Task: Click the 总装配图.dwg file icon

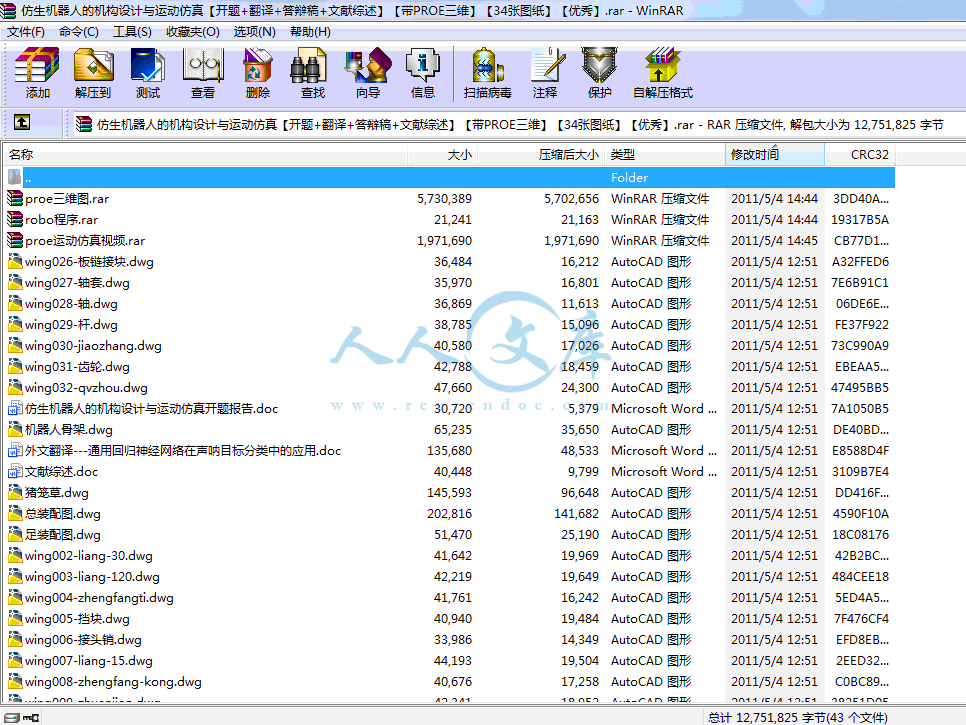Action: pos(15,514)
